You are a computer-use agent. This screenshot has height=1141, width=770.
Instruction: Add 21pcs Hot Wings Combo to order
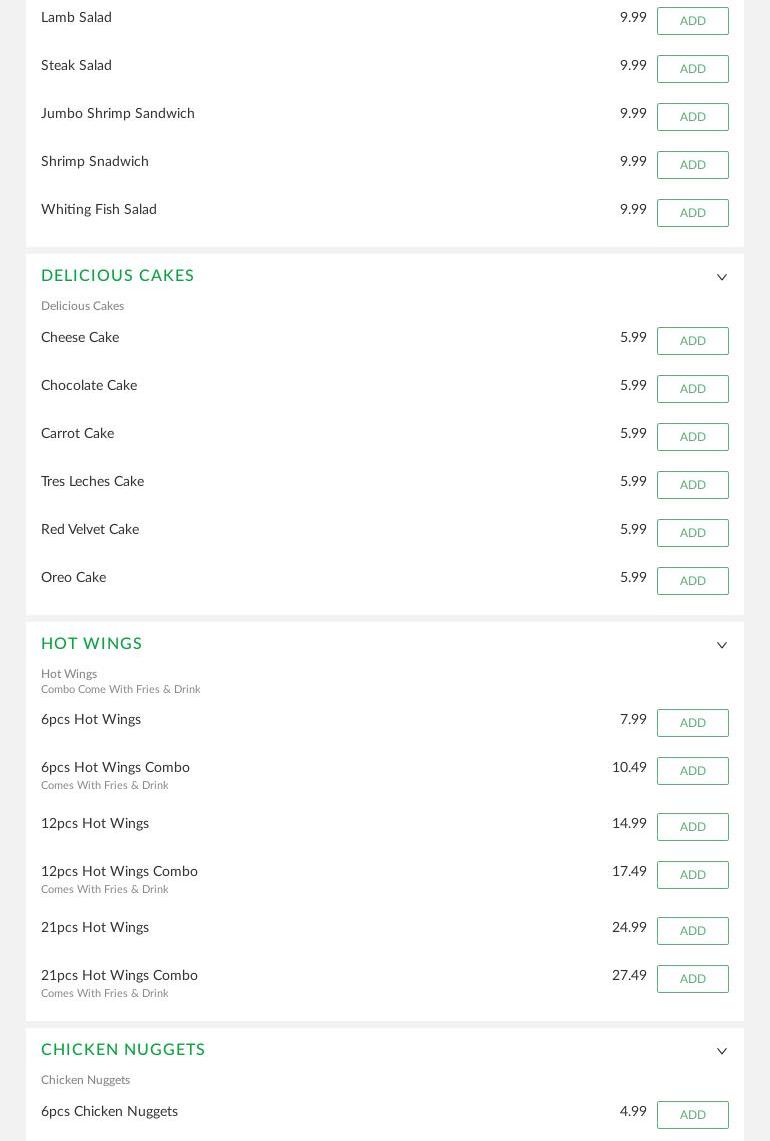pos(692,979)
